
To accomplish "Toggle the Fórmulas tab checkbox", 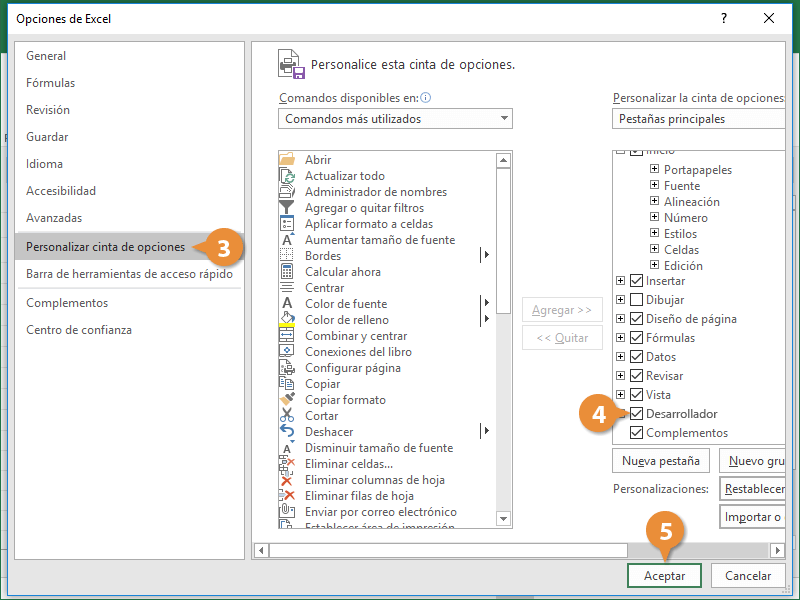I will [636, 337].
